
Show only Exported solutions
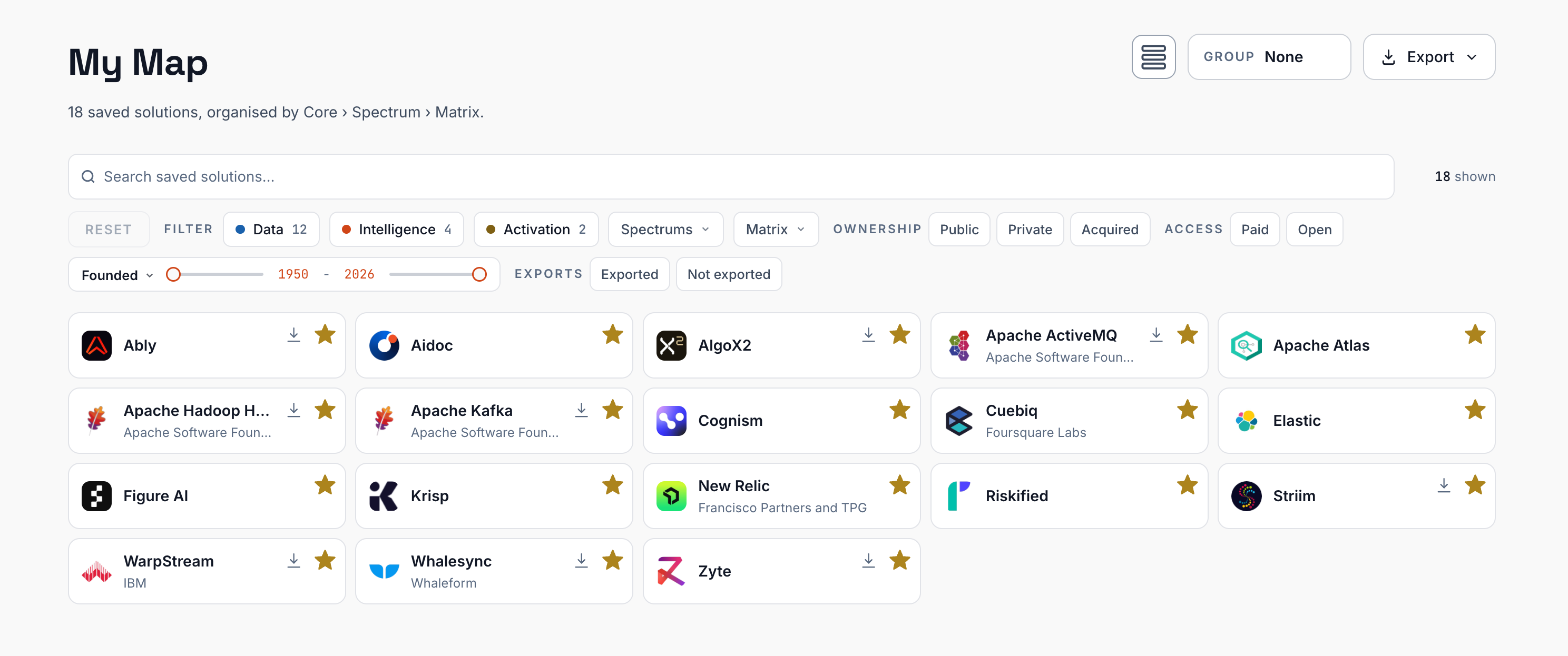(x=630, y=275)
